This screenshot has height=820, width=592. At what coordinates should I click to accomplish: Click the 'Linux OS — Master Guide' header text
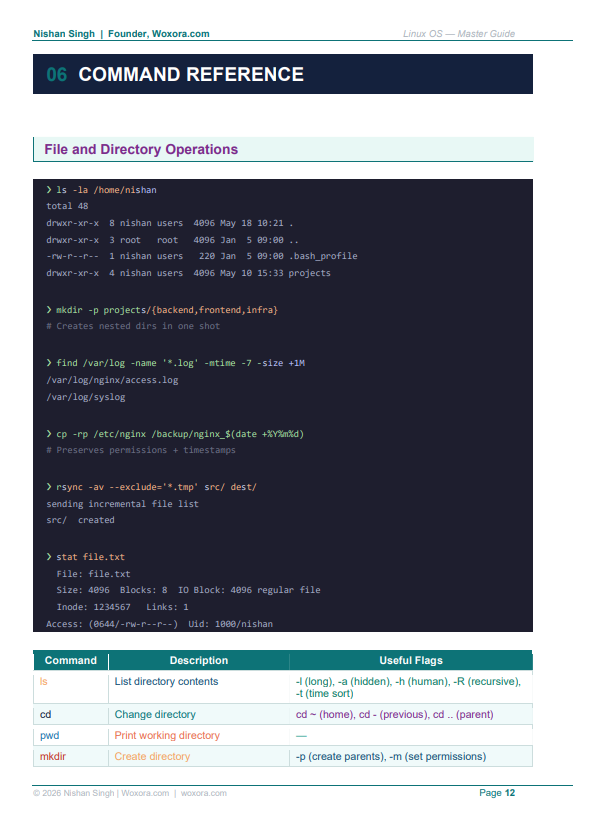(x=459, y=34)
